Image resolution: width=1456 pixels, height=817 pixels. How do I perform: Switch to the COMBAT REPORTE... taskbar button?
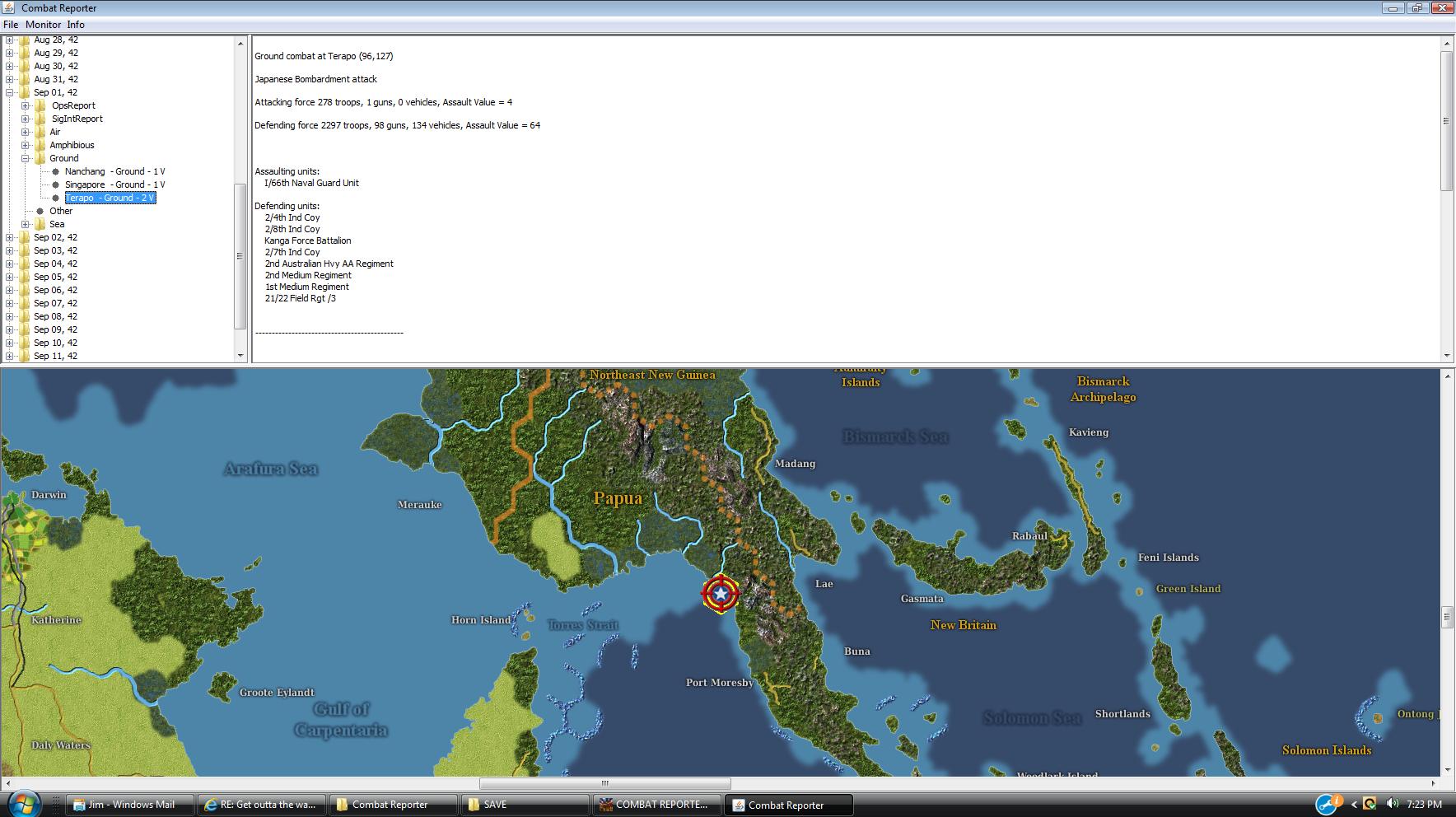656,805
